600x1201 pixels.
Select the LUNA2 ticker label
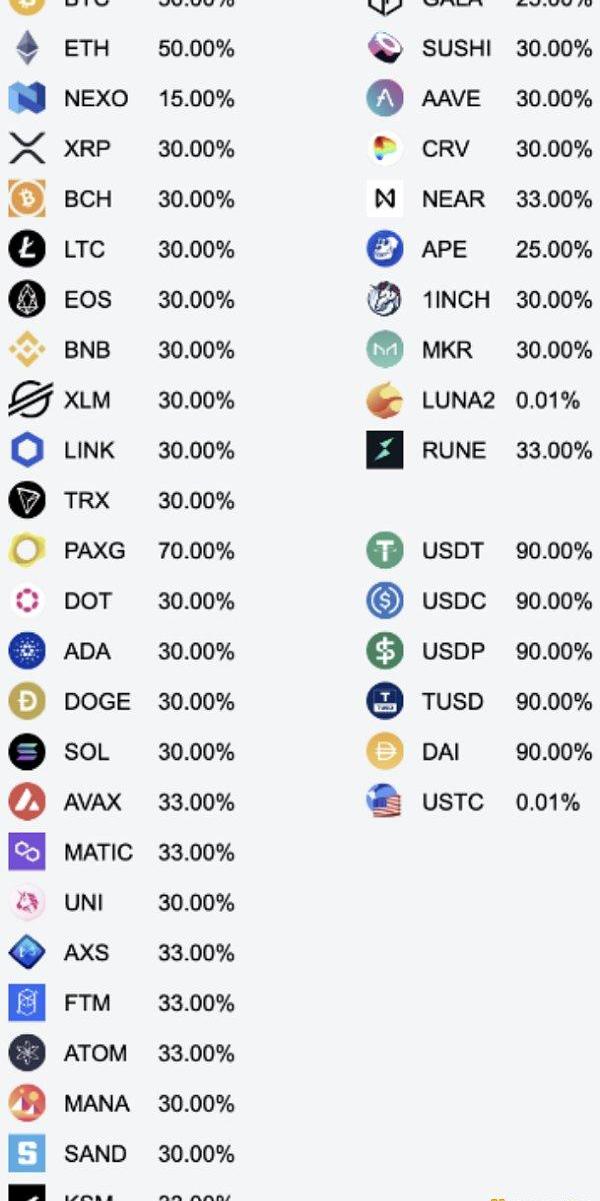pyautogui.click(x=458, y=400)
